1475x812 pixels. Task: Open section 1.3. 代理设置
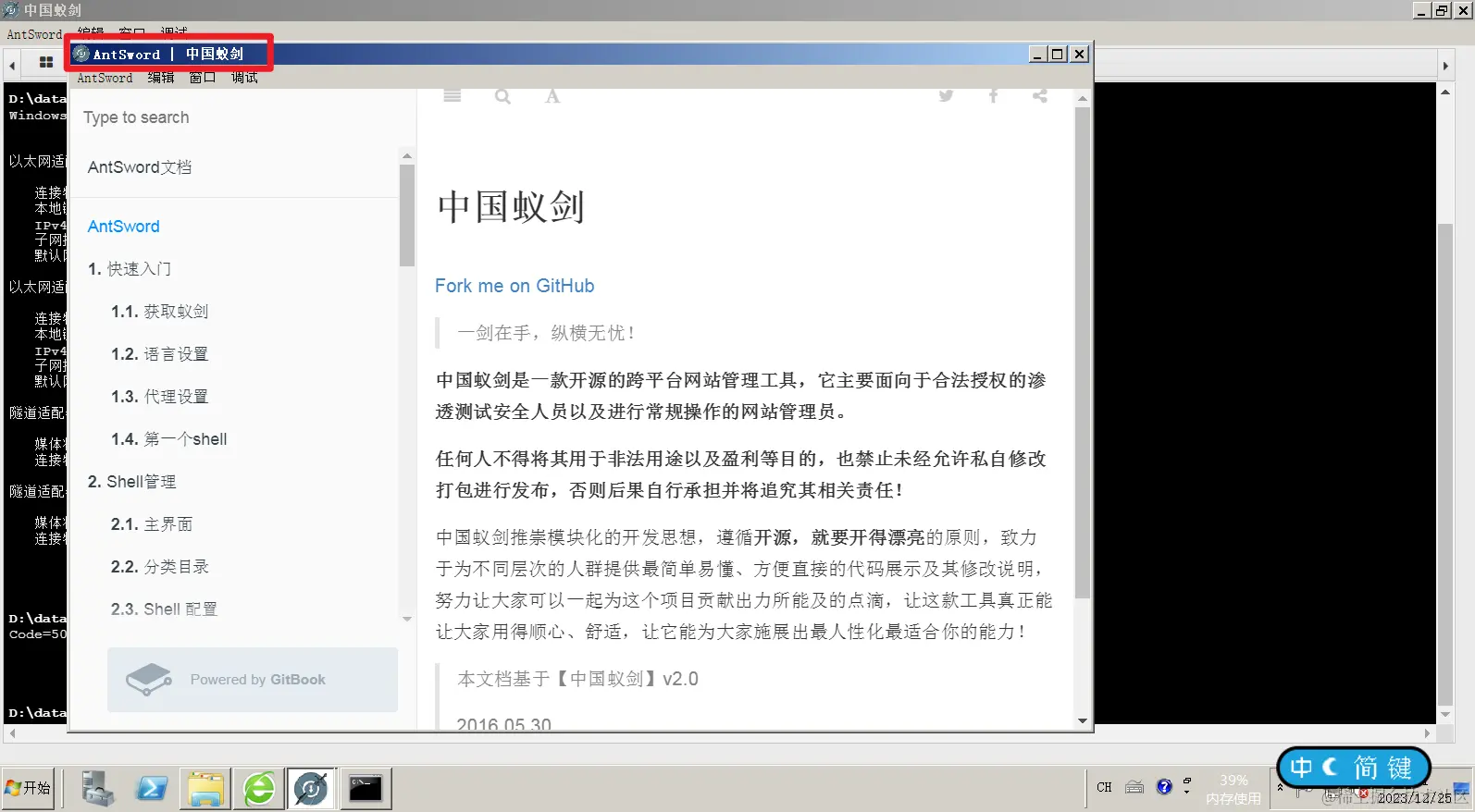pyautogui.click(x=159, y=397)
